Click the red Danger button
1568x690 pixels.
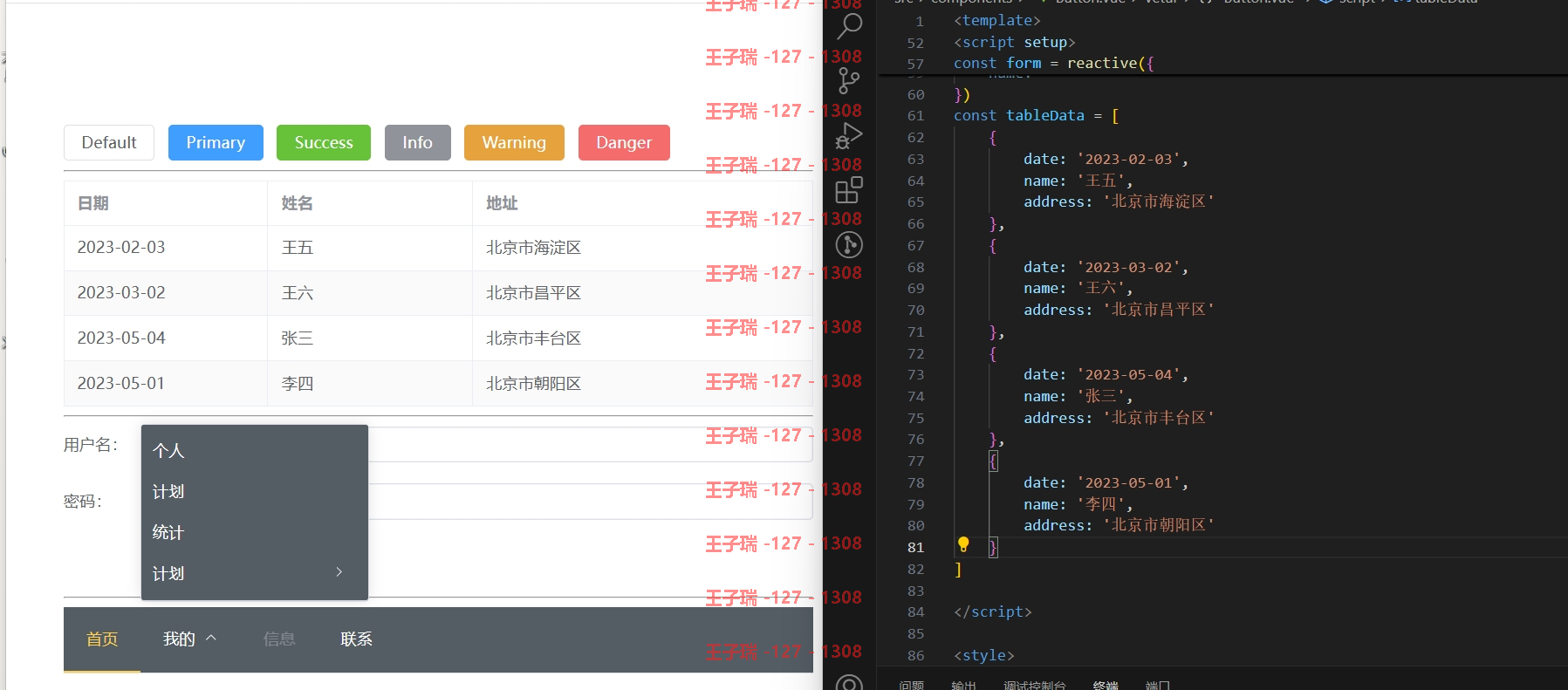click(x=624, y=142)
